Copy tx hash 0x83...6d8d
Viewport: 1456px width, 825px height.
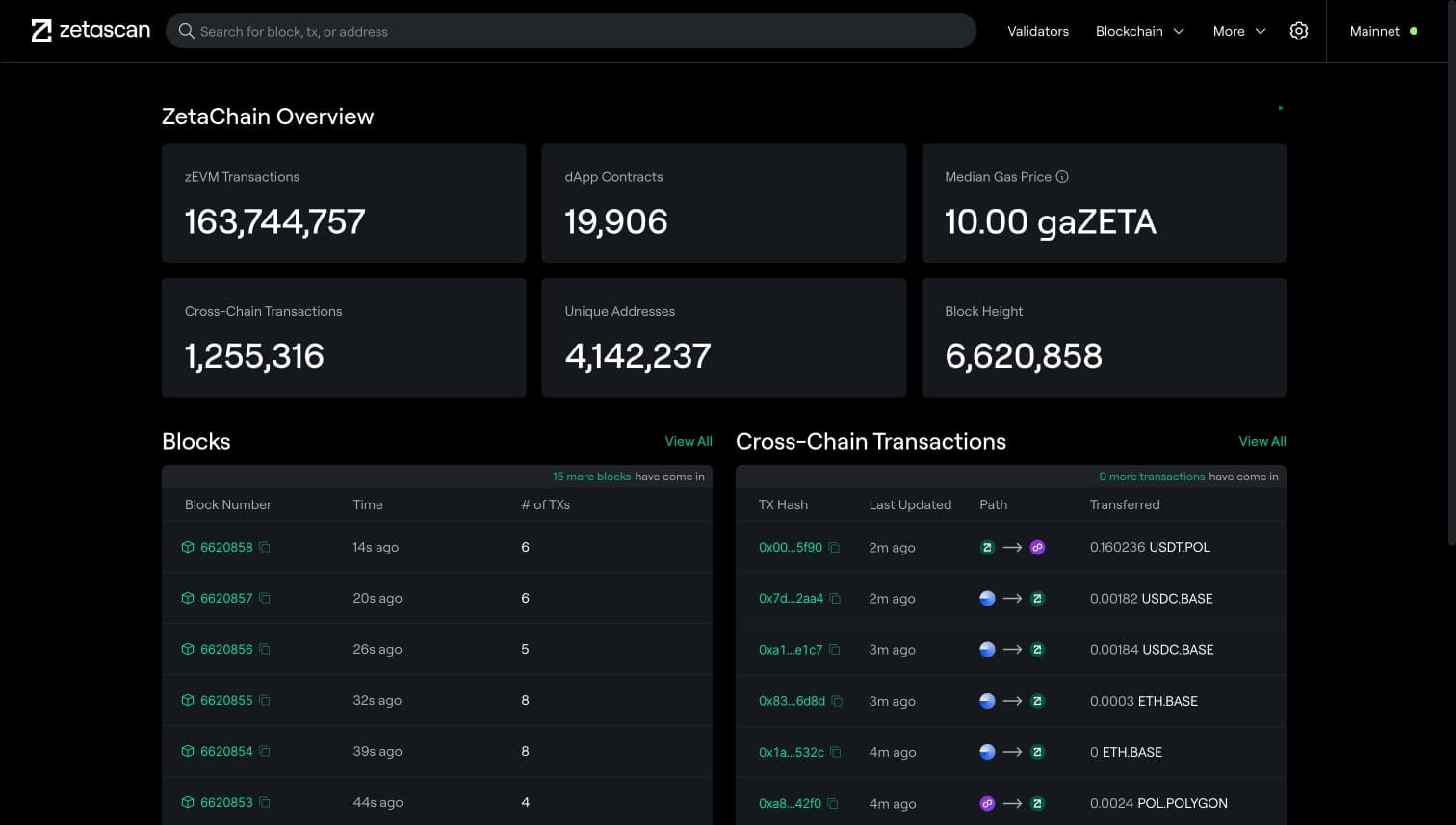pyautogui.click(x=838, y=701)
